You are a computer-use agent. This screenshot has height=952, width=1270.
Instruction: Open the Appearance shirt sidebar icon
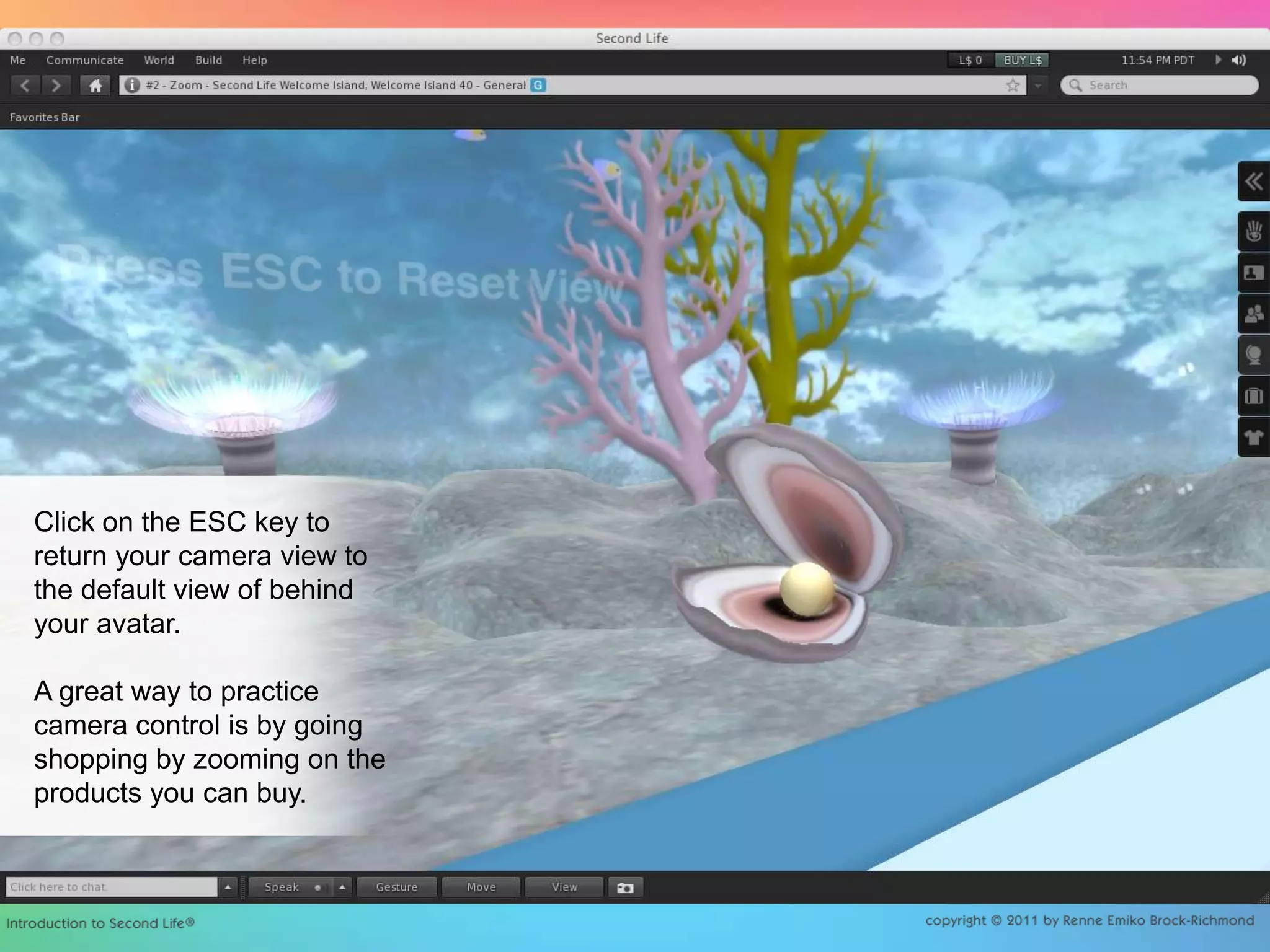click(1253, 437)
